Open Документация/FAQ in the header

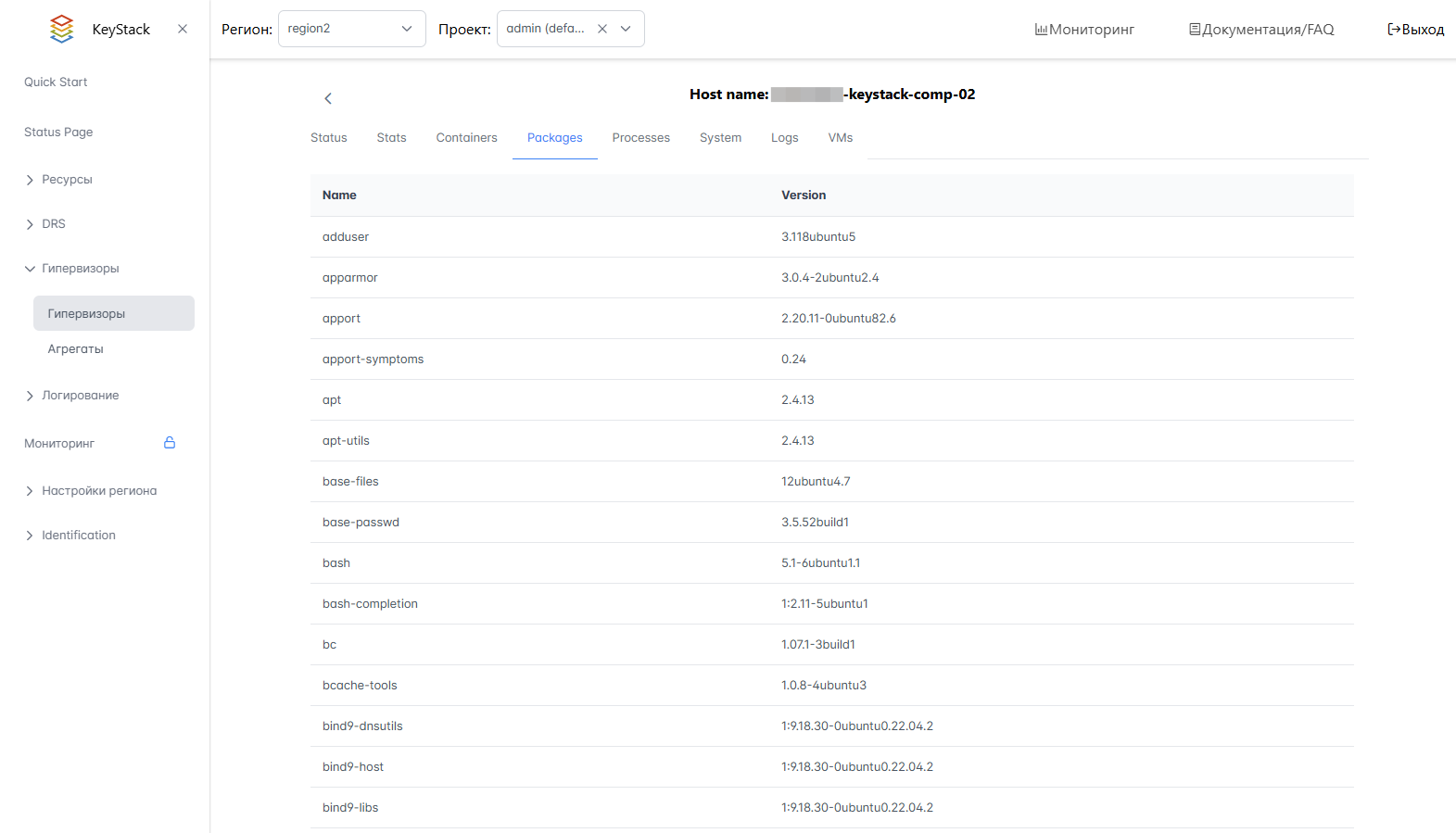(x=1261, y=30)
